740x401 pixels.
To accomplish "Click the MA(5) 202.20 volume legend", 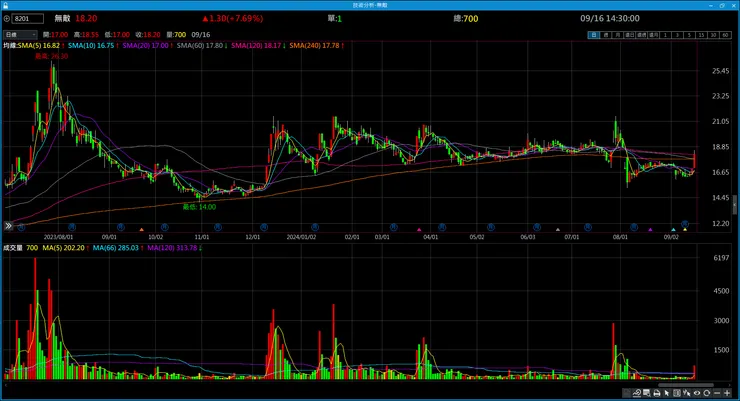I will click(64, 248).
